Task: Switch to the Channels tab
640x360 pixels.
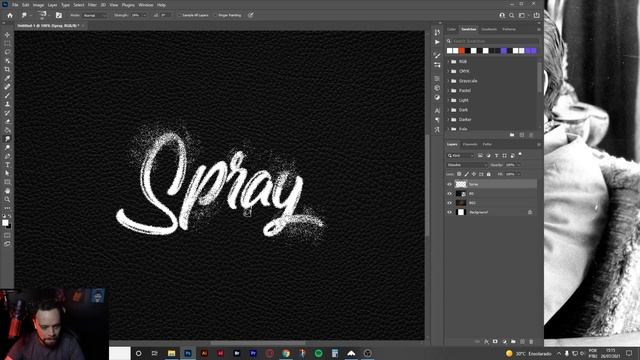Action: [x=470, y=144]
